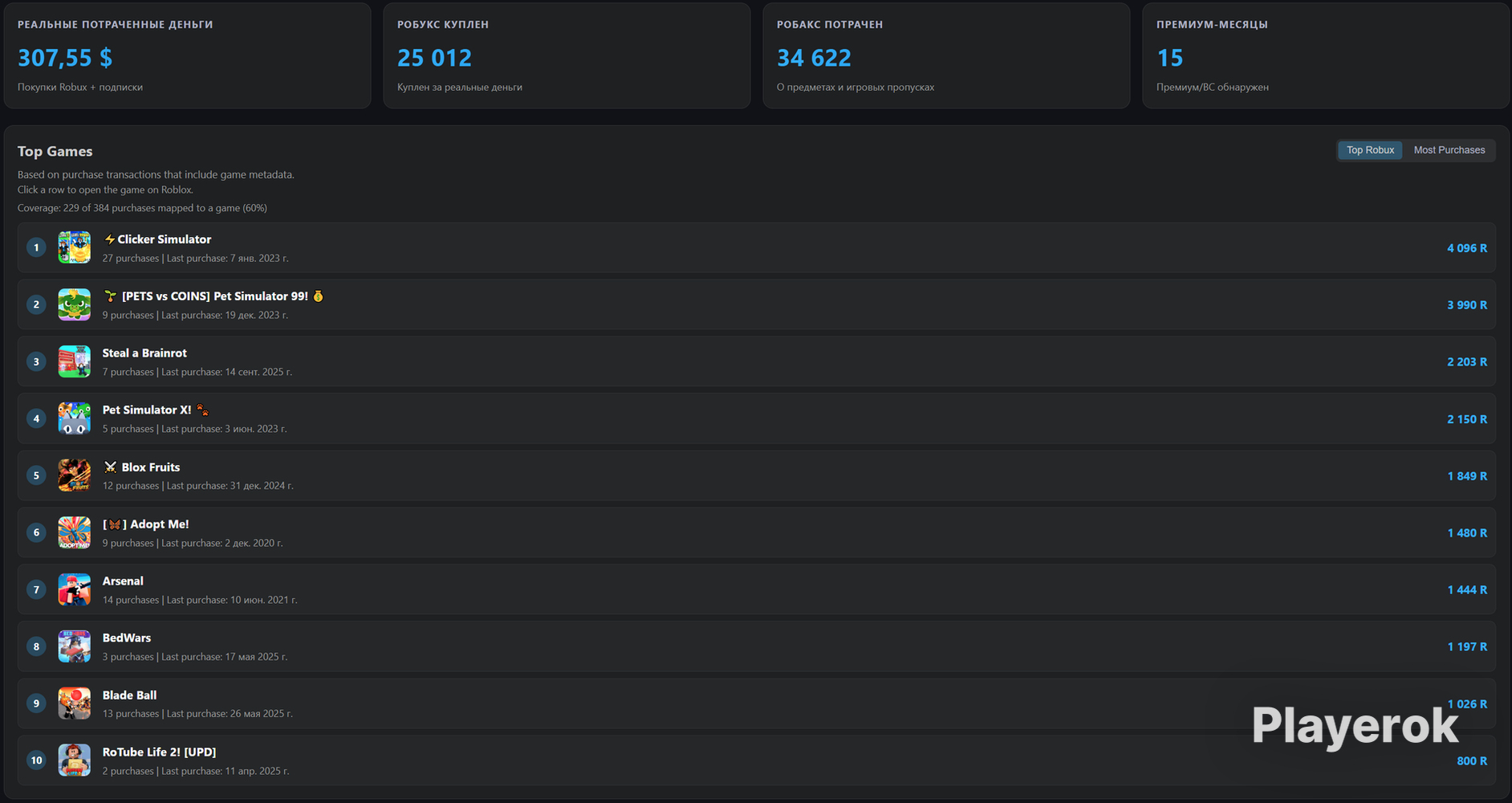The height and width of the screenshot is (803, 1512).
Task: Open the Pet Simulator X! title link
Action: point(156,410)
